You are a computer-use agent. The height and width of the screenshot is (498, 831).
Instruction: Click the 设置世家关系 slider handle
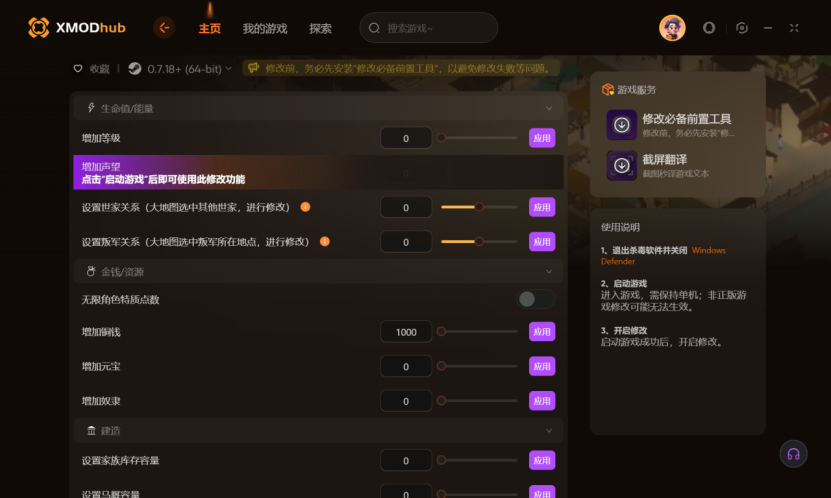(x=479, y=207)
